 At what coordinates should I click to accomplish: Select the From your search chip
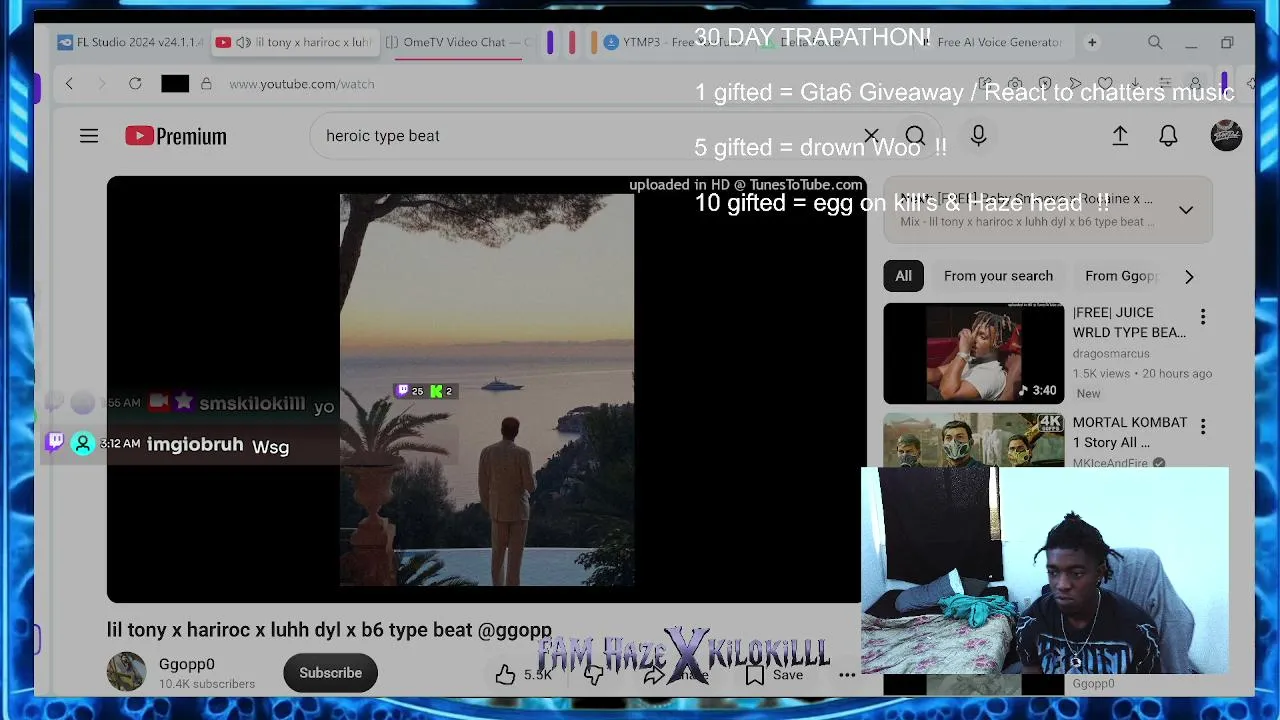(x=998, y=276)
